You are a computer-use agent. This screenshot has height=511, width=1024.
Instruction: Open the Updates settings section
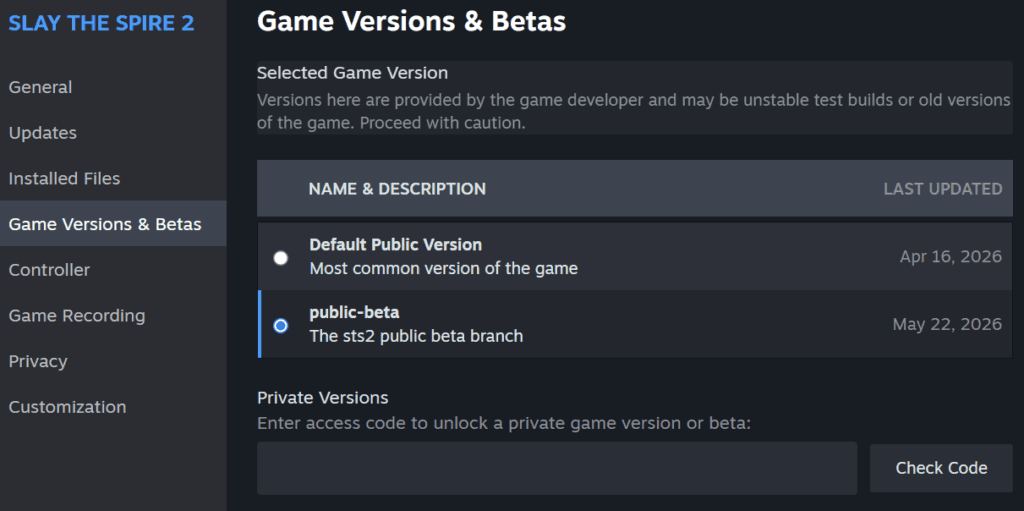[42, 133]
